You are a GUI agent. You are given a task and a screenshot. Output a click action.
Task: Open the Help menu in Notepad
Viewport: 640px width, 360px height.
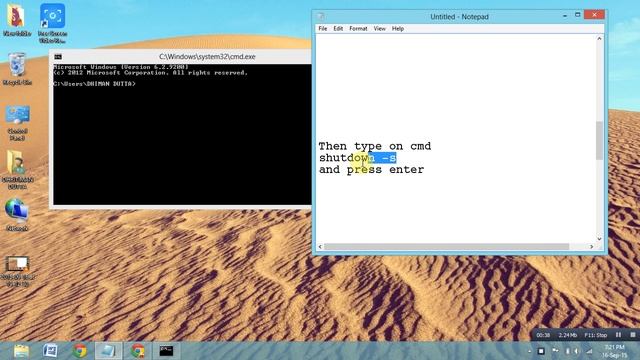[x=398, y=29]
